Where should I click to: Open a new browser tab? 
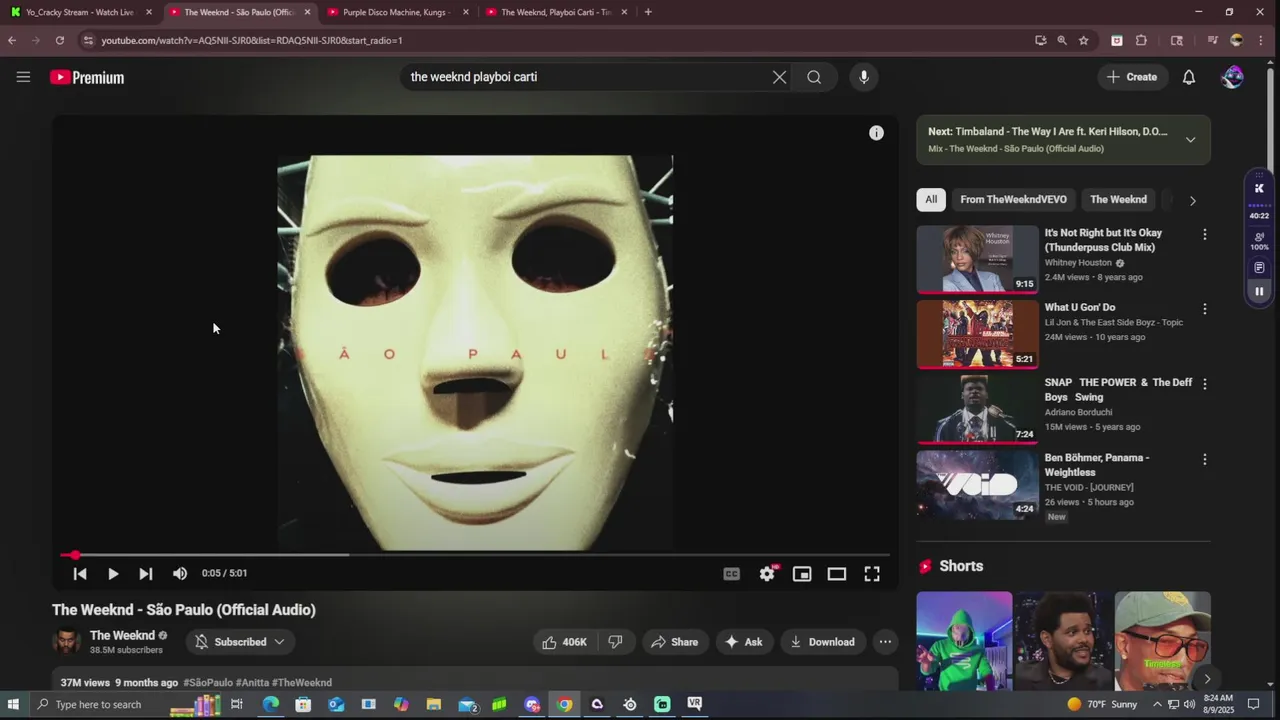(x=648, y=12)
